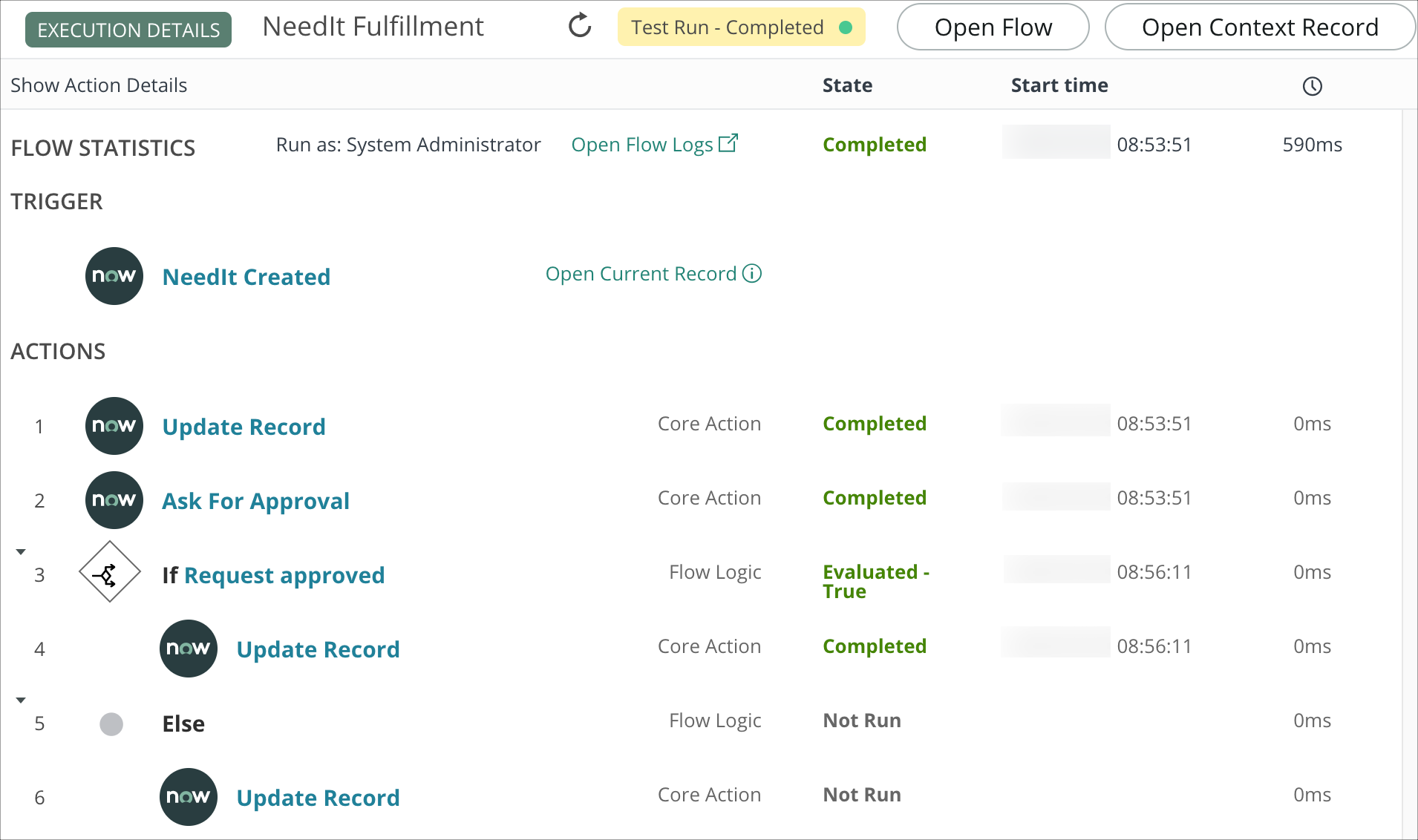Open the Request approved condition details
The image size is (1418, 840).
(285, 574)
